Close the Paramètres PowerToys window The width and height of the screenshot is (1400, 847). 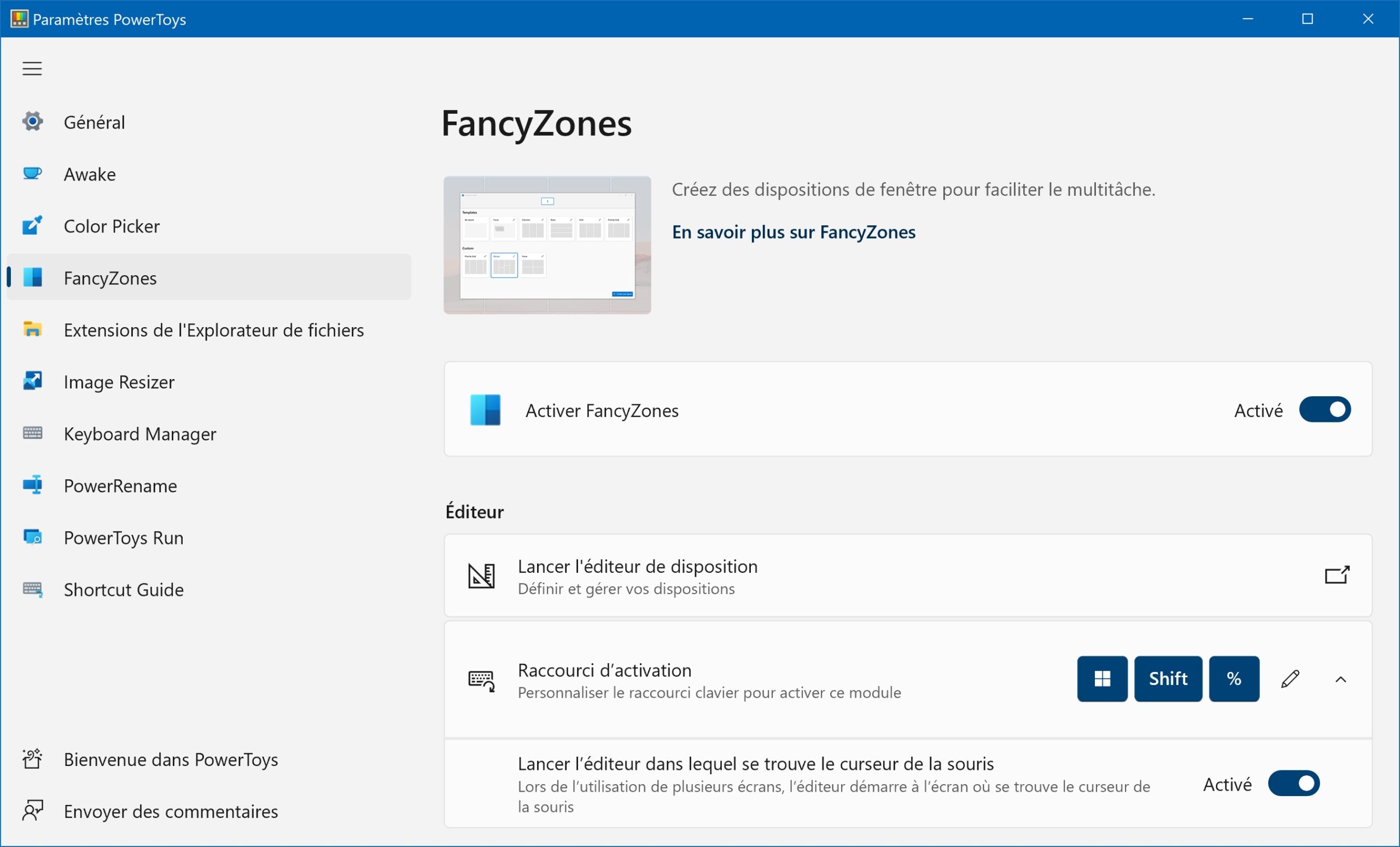(x=1368, y=19)
